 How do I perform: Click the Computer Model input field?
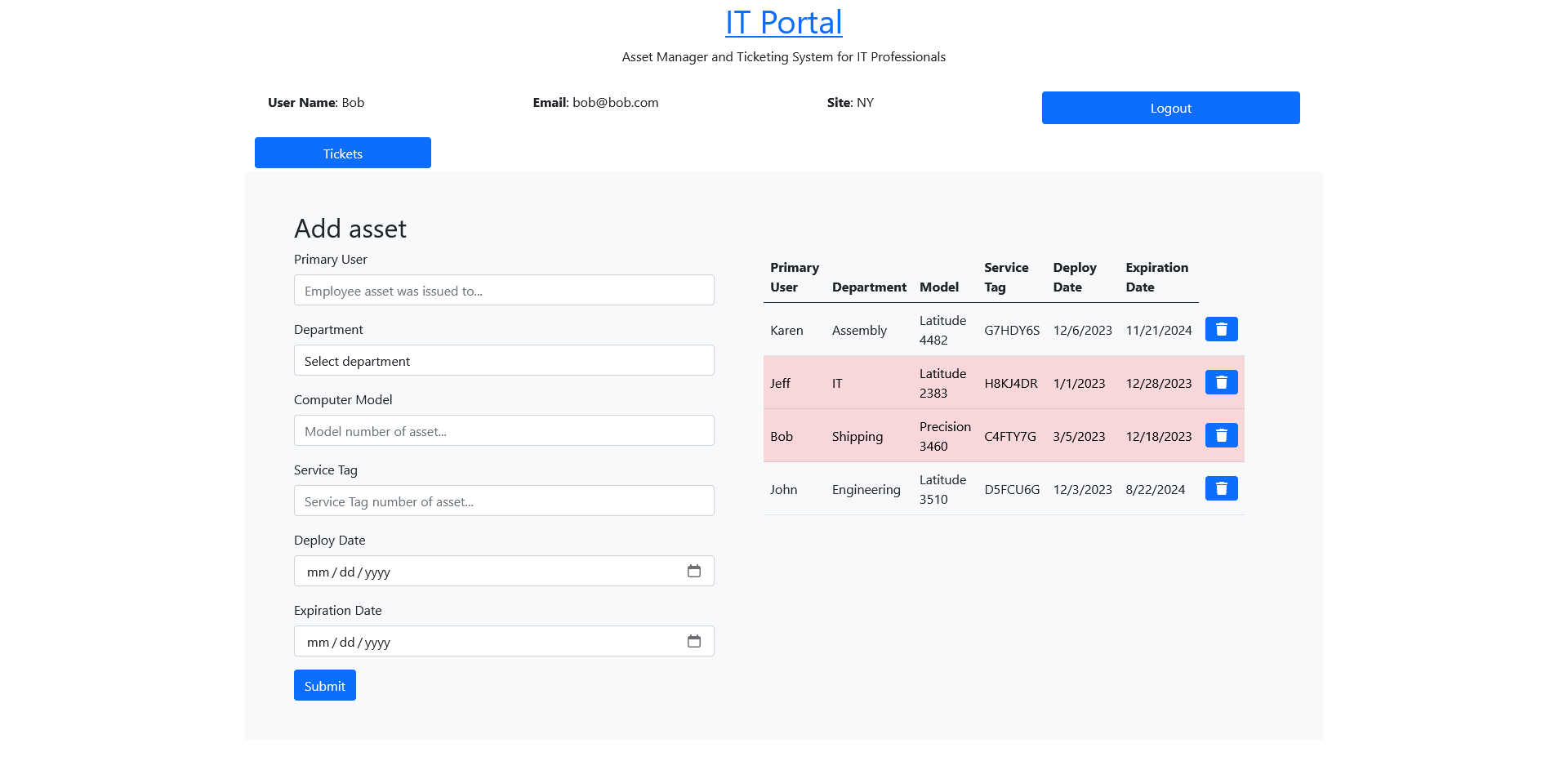(503, 430)
